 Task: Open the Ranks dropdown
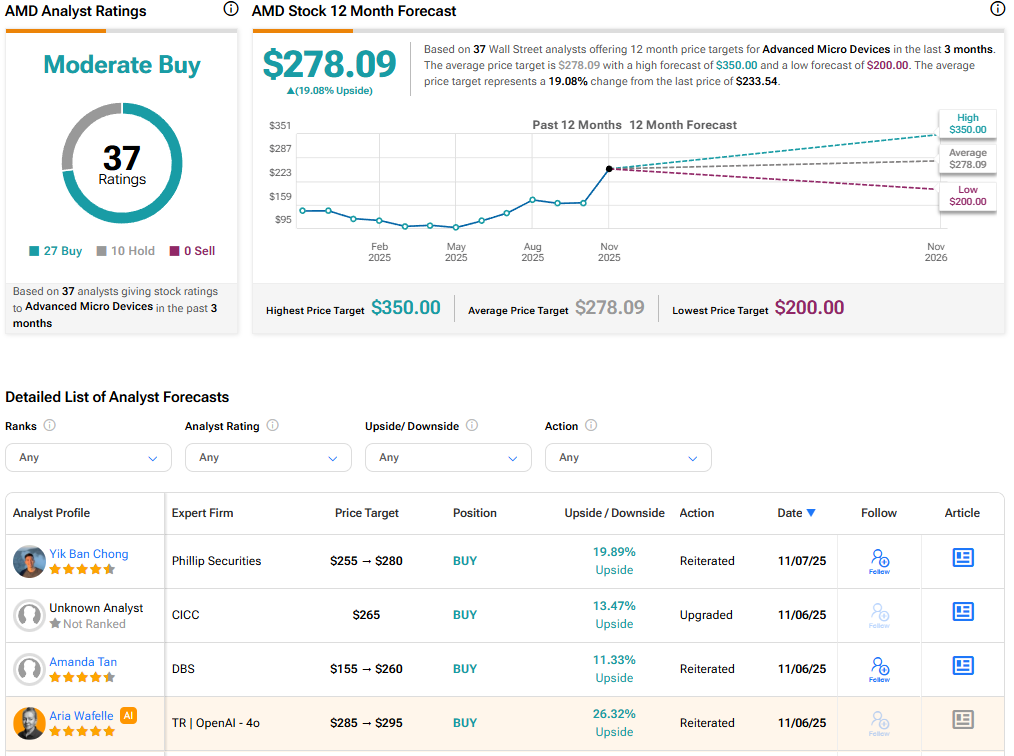pos(88,457)
